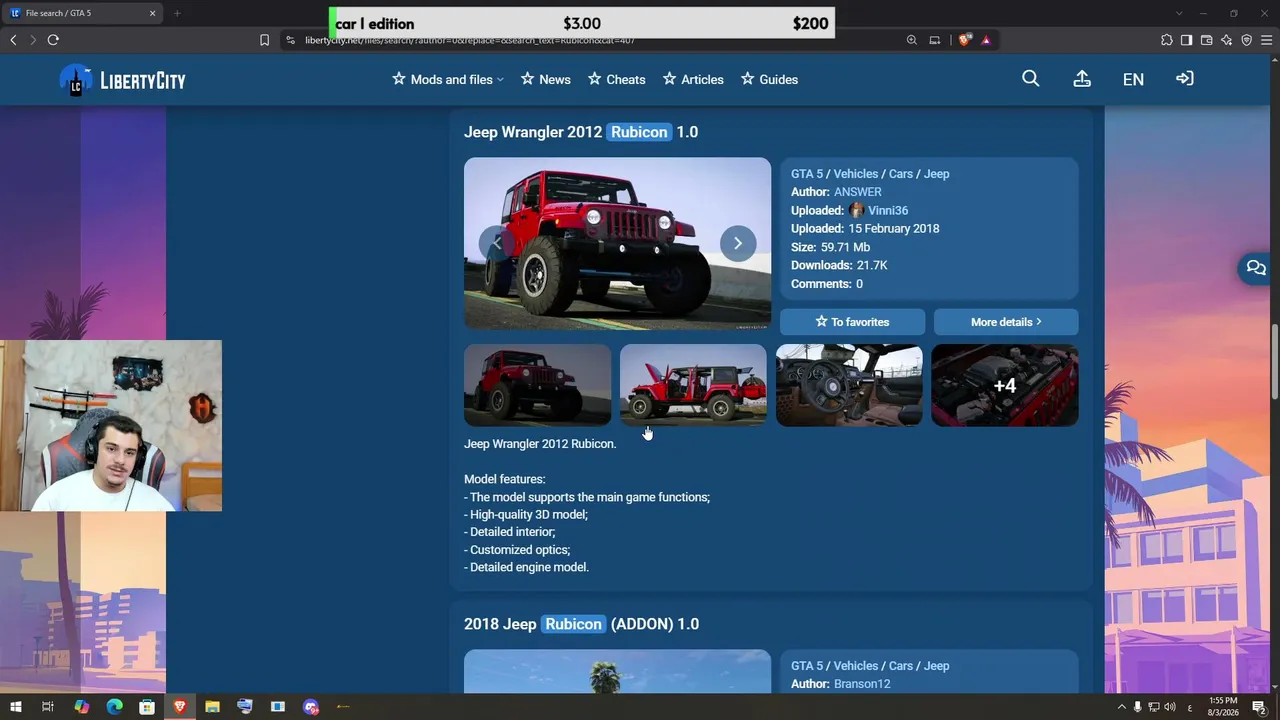Image resolution: width=1280 pixels, height=720 pixels.
Task: Click the 'Downloads: 21.7K' text
Action: (839, 265)
